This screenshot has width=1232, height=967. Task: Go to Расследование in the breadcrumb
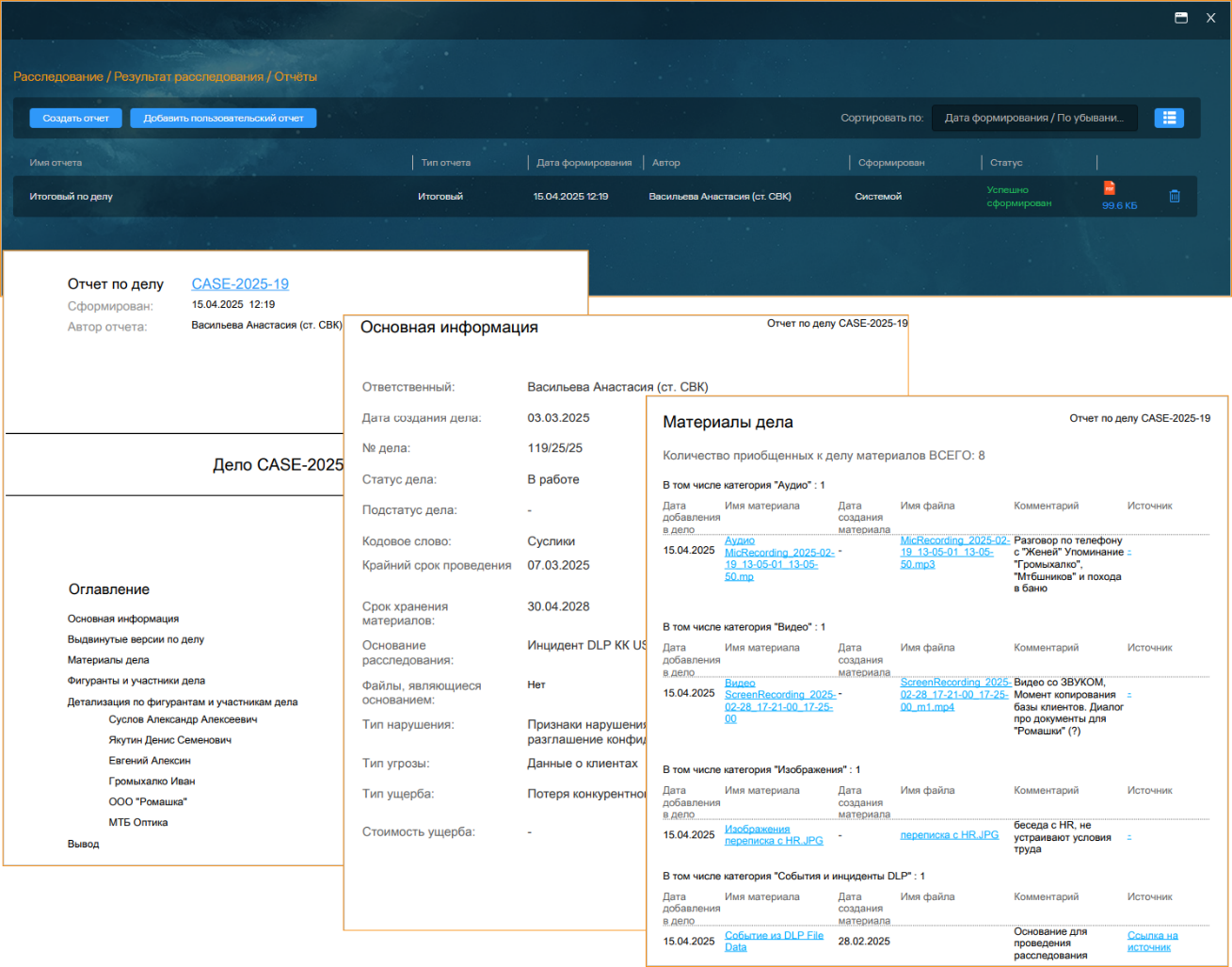[58, 76]
